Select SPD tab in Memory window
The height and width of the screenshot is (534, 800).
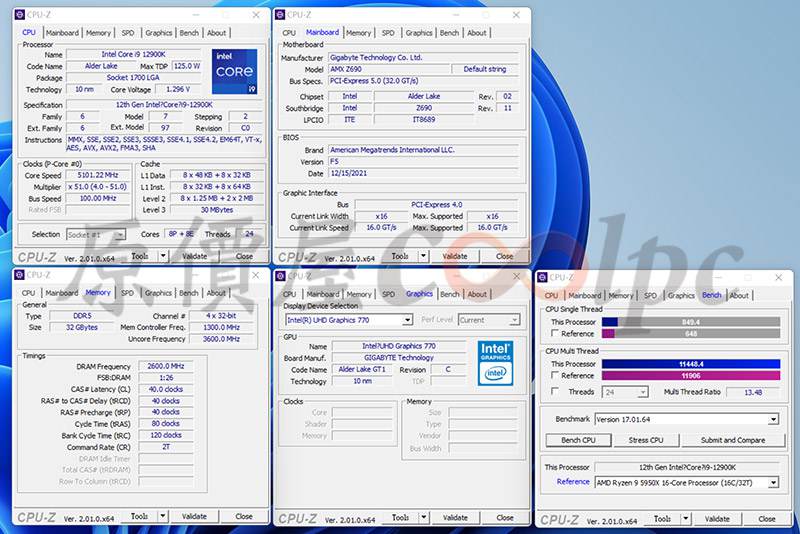pos(128,293)
